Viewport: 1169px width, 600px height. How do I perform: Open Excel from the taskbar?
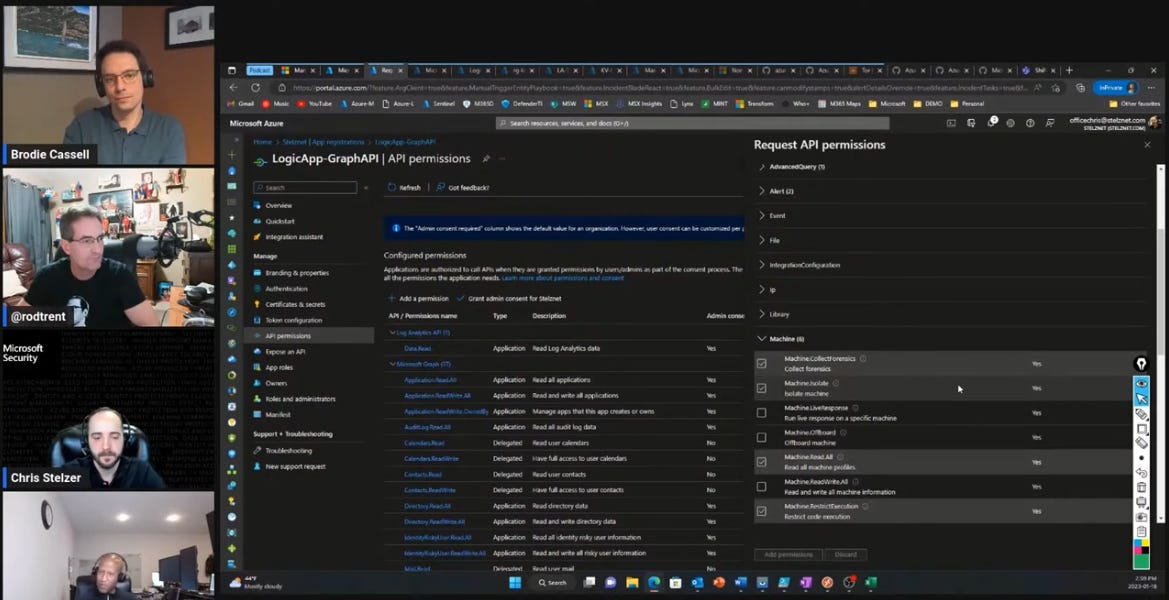point(871,582)
